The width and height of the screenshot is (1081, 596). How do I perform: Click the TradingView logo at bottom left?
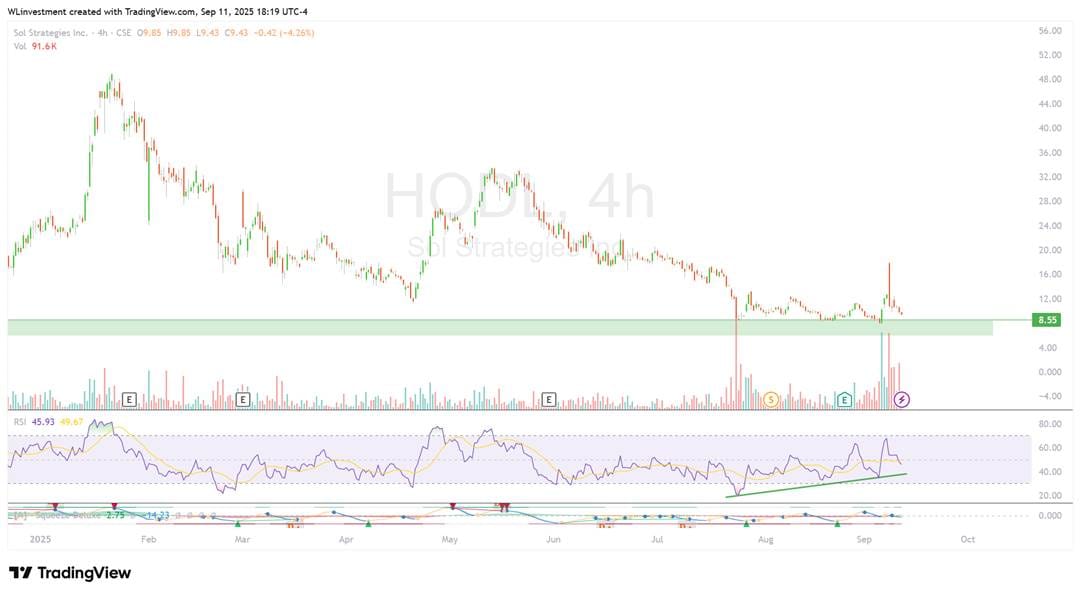click(70, 573)
